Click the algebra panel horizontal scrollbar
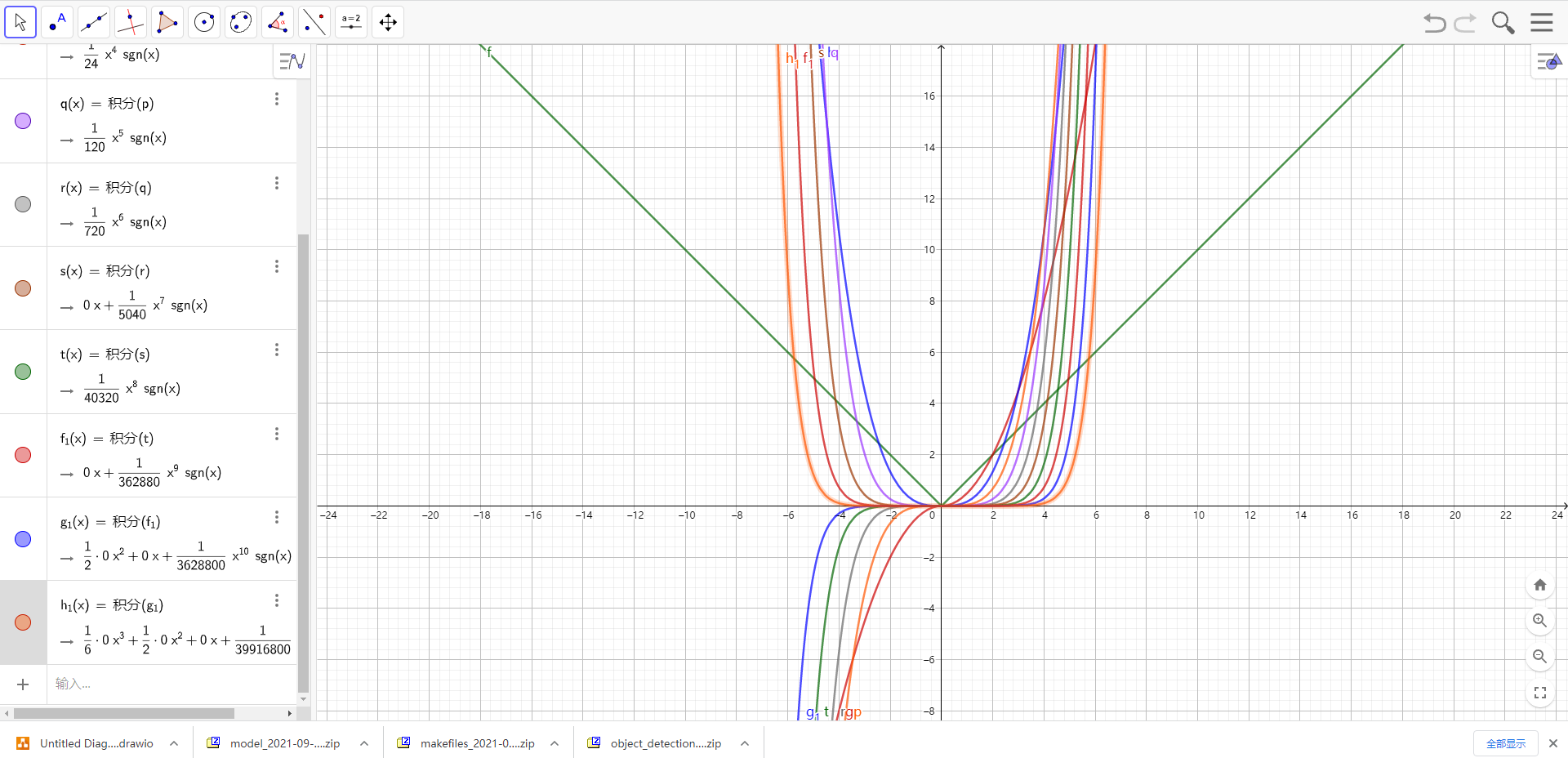The height and width of the screenshot is (758, 1568). [124, 713]
